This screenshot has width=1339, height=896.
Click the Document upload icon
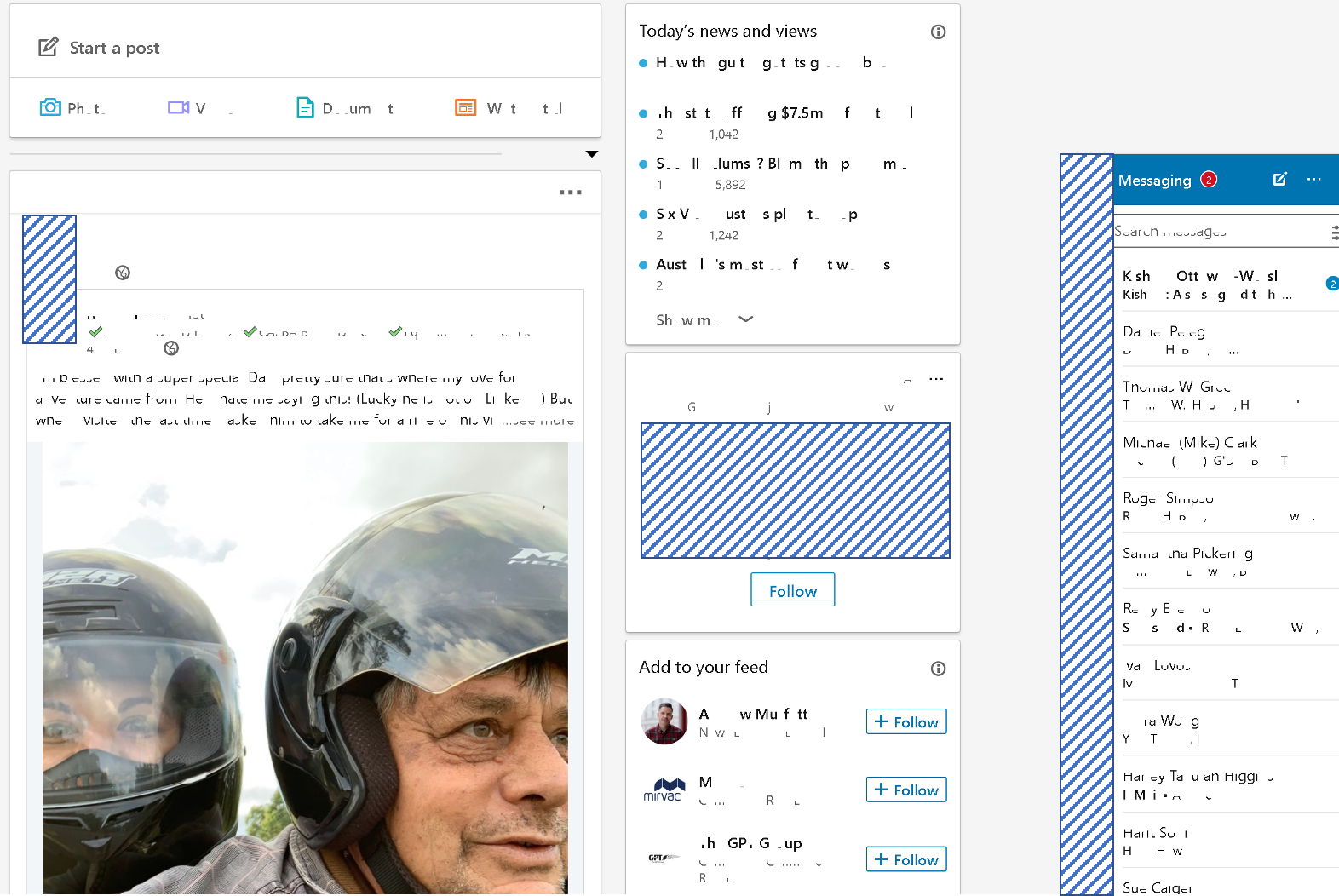[x=305, y=107]
